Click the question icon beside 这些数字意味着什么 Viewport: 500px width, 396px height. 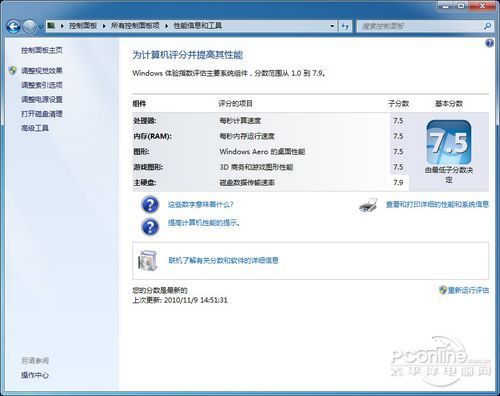point(150,204)
